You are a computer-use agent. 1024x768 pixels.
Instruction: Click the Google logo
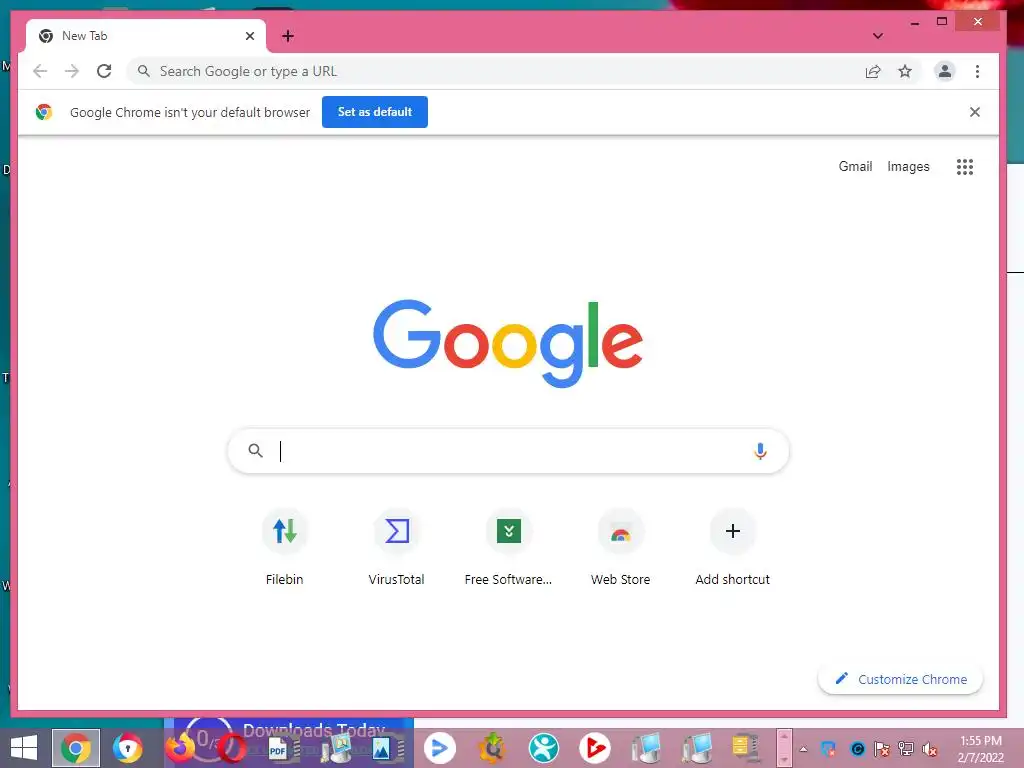pos(508,343)
